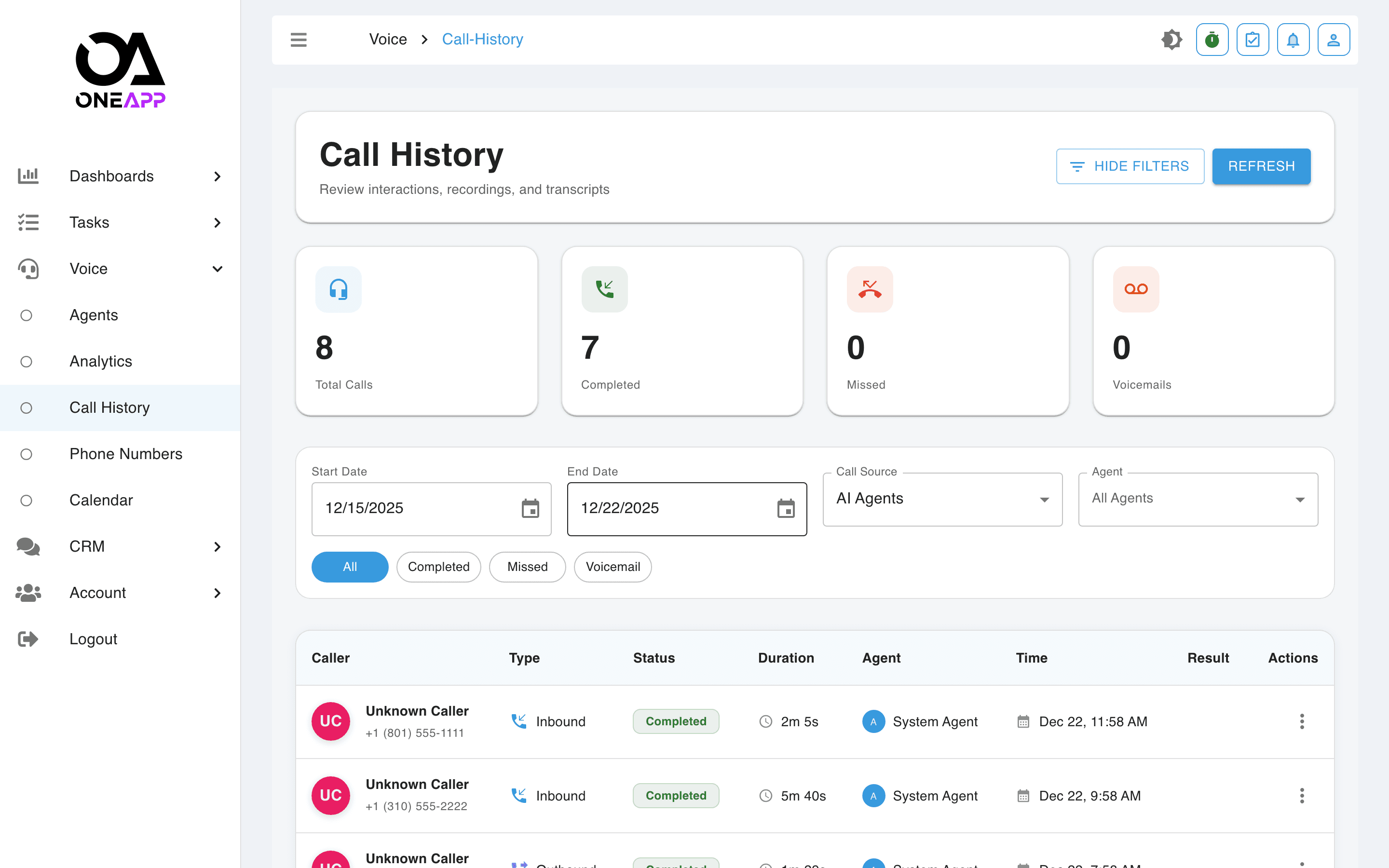Open the Start Date calendar picker

pyautogui.click(x=531, y=509)
